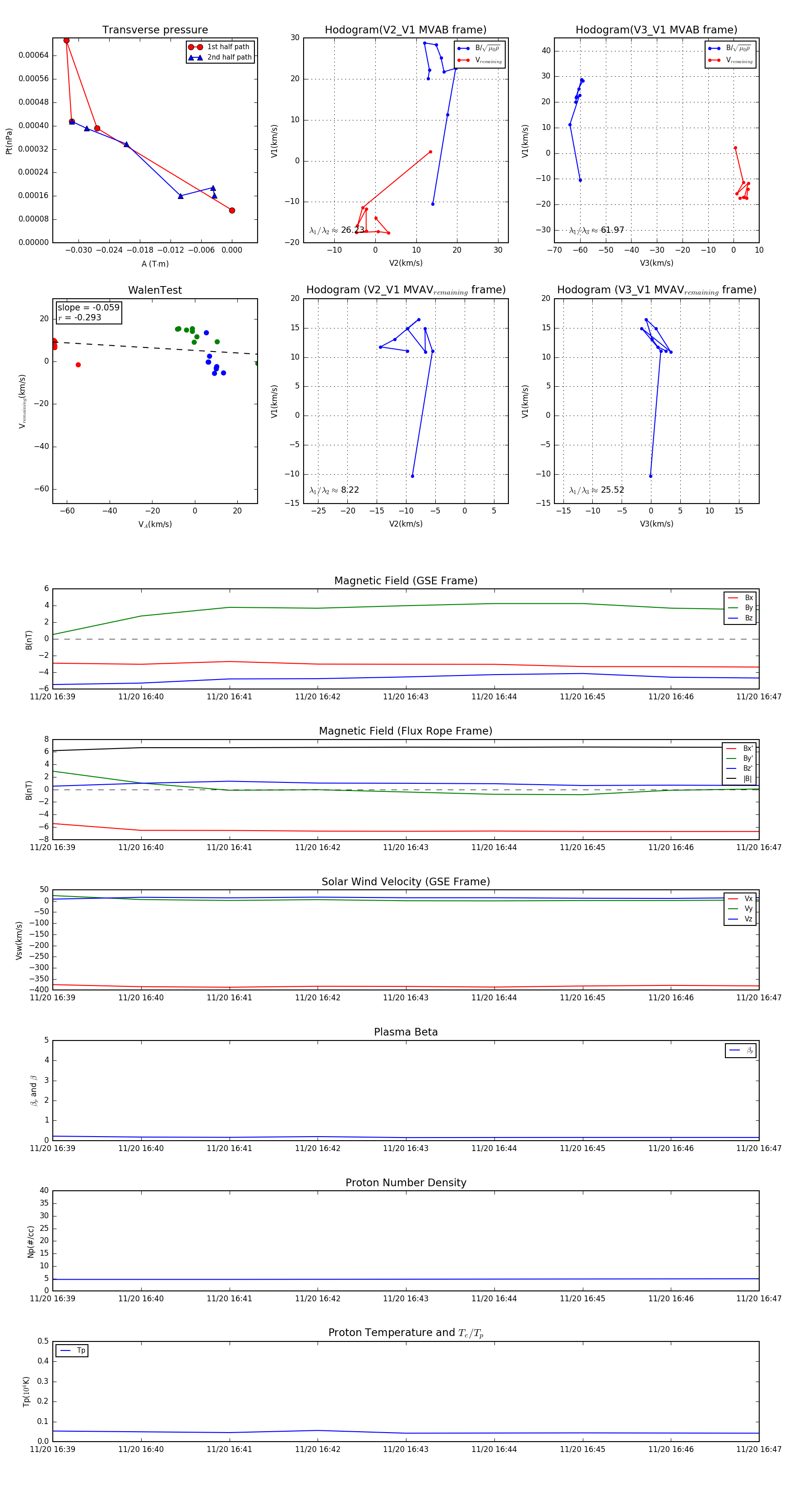Select the '|B|' legend entry

point(739,779)
